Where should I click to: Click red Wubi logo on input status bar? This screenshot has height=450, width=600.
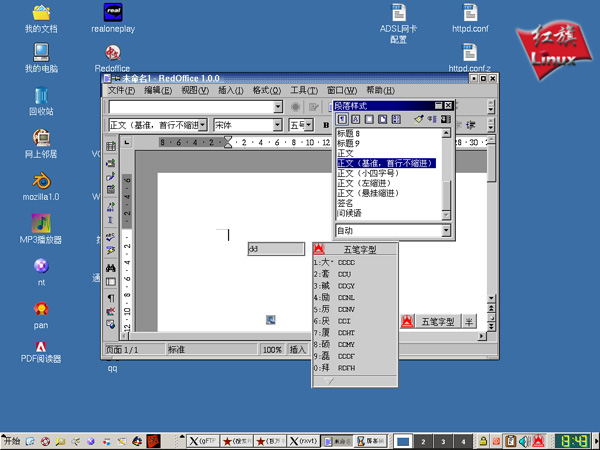tap(407, 321)
